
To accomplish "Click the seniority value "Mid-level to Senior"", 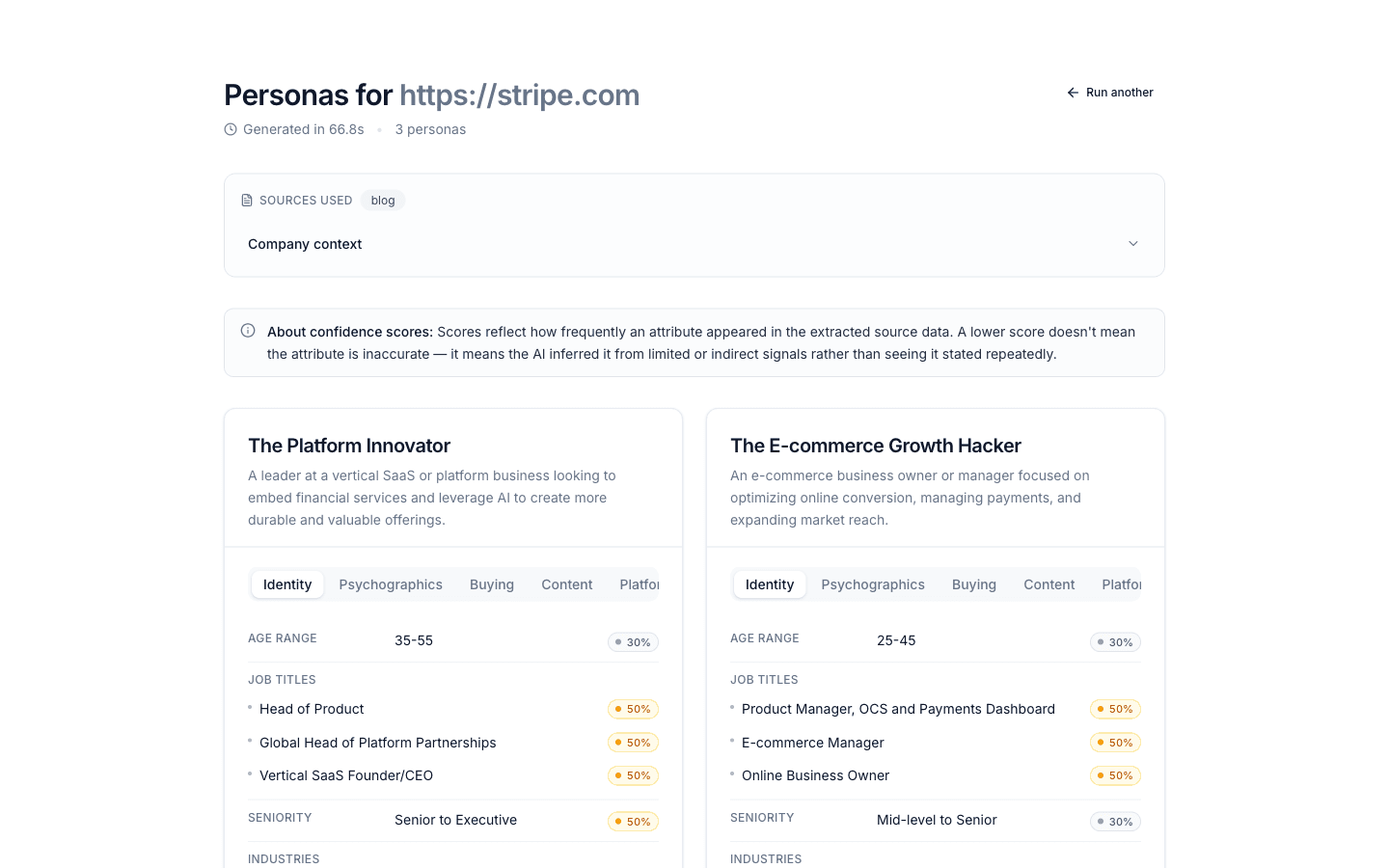I will [x=937, y=820].
